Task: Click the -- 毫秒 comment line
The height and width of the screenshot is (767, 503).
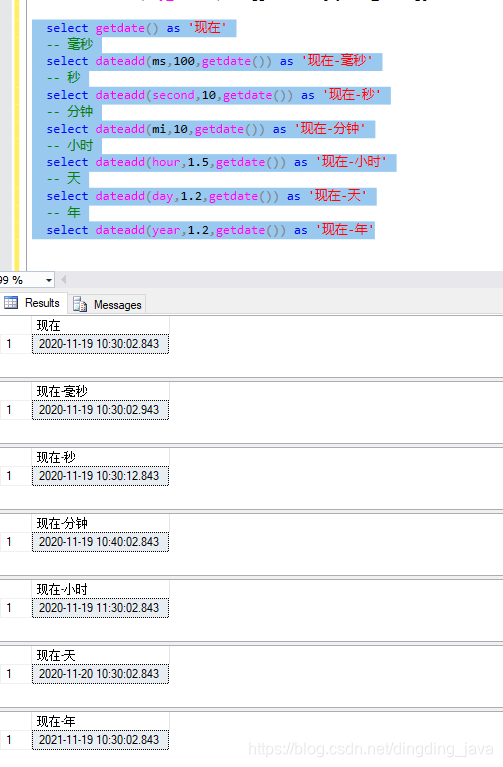Action: (69, 45)
